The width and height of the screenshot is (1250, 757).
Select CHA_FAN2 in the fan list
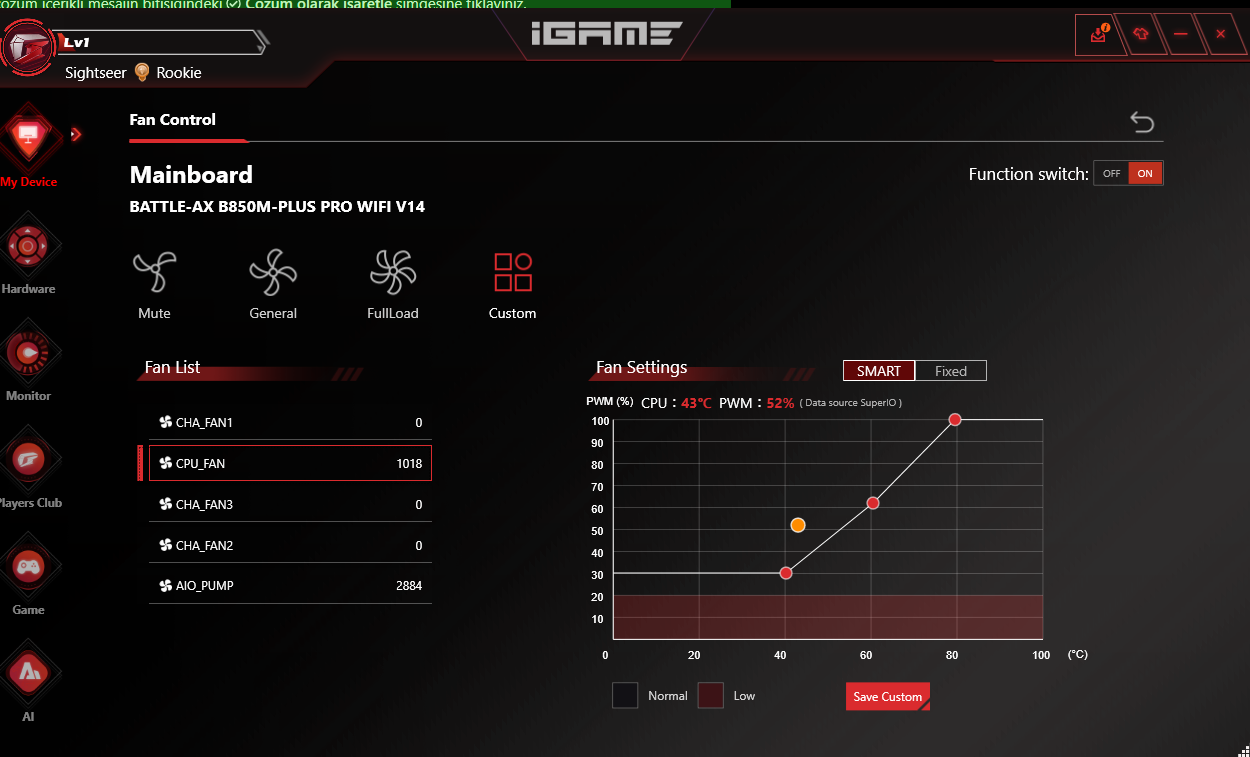[291, 546]
